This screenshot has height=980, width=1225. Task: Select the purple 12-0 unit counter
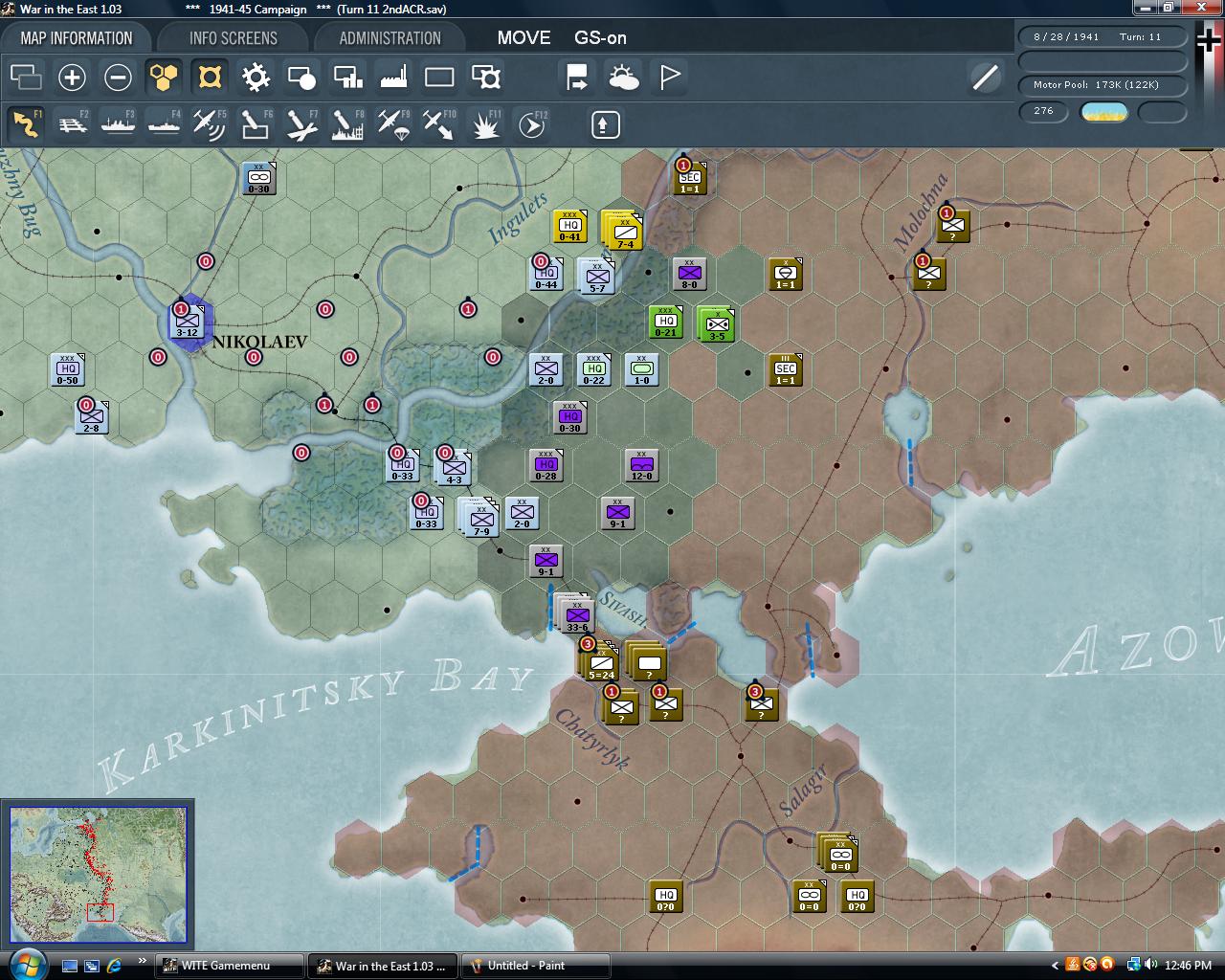[x=641, y=465]
